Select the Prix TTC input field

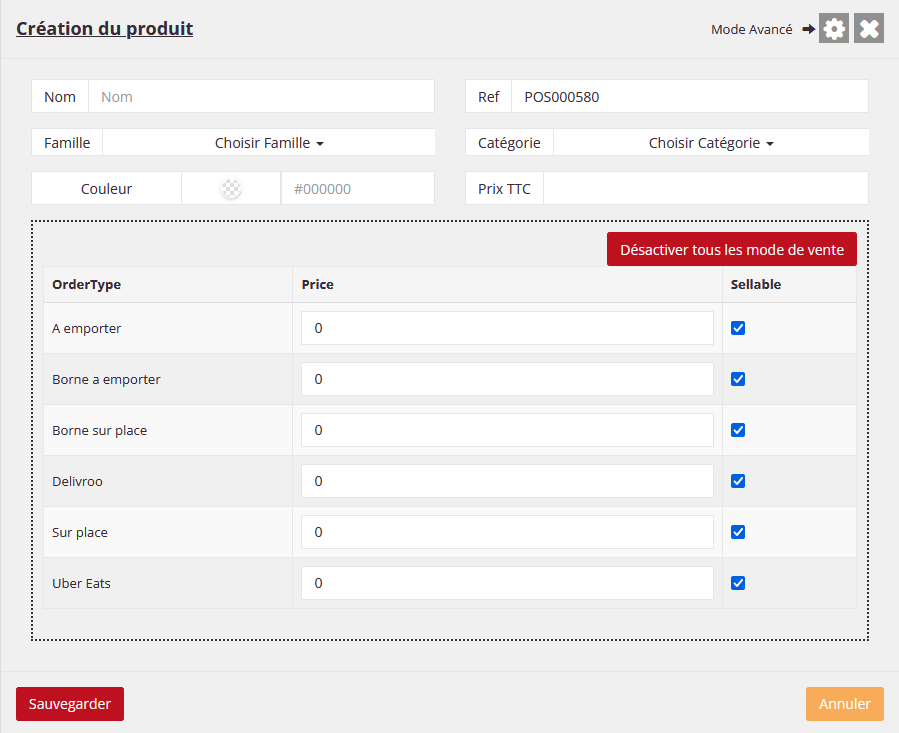(x=705, y=189)
